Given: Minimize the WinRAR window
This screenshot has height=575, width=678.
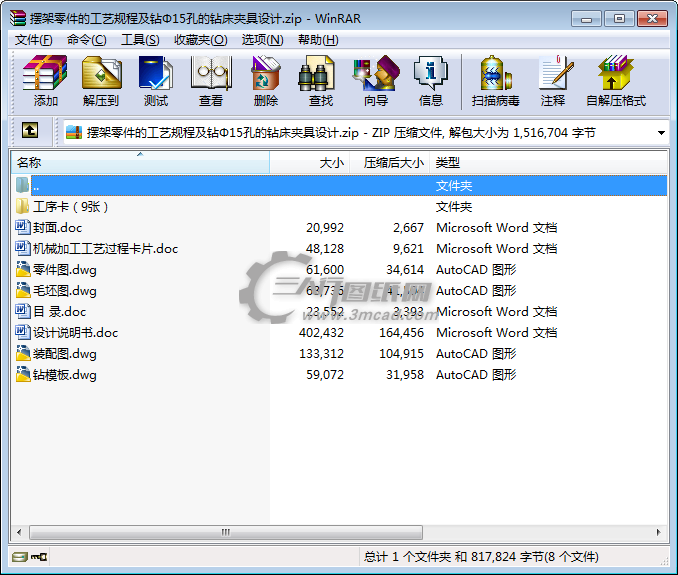Looking at the screenshot, I should coord(586,19).
